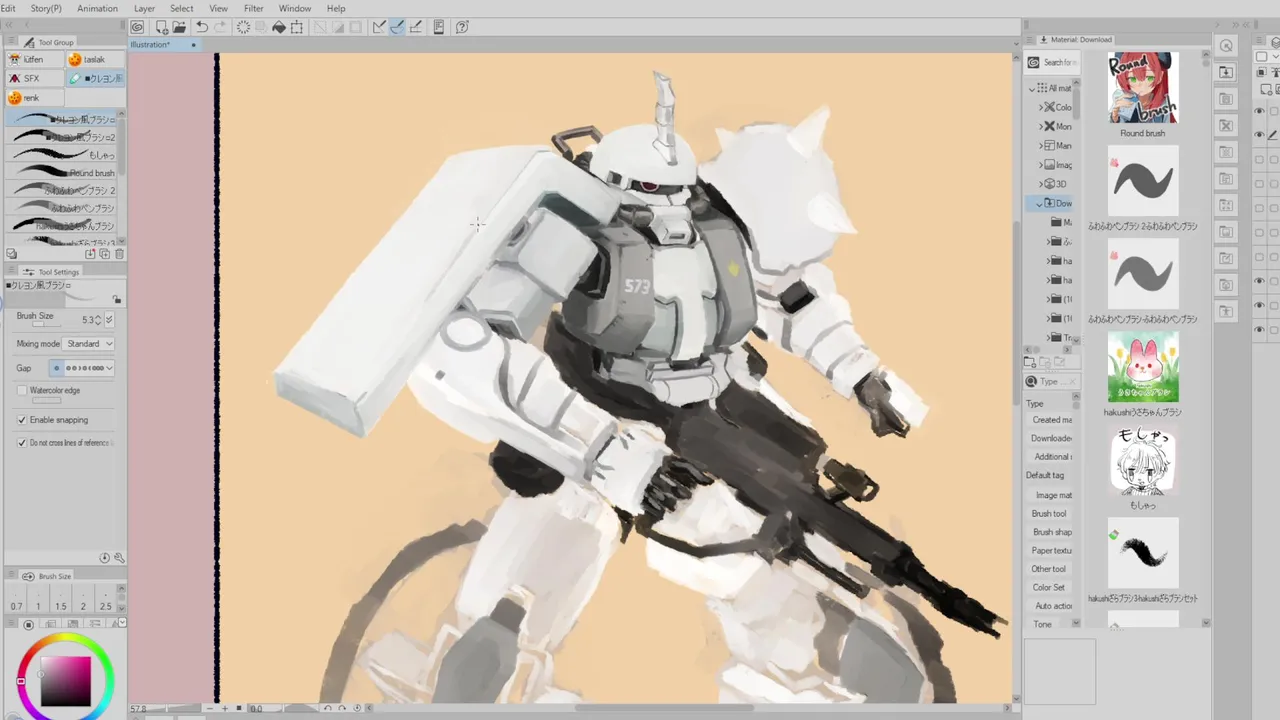This screenshot has width=1280, height=720.
Task: Open the Story(P) menu
Action: [46, 8]
